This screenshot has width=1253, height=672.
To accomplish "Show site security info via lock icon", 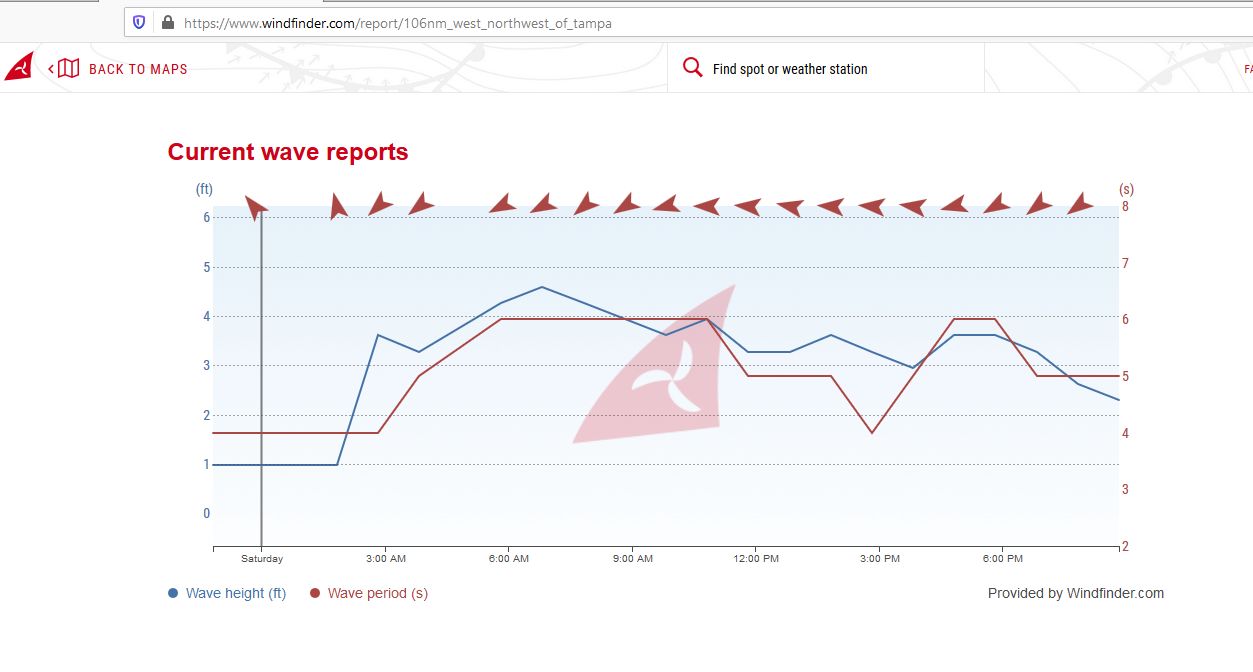I will pos(166,22).
